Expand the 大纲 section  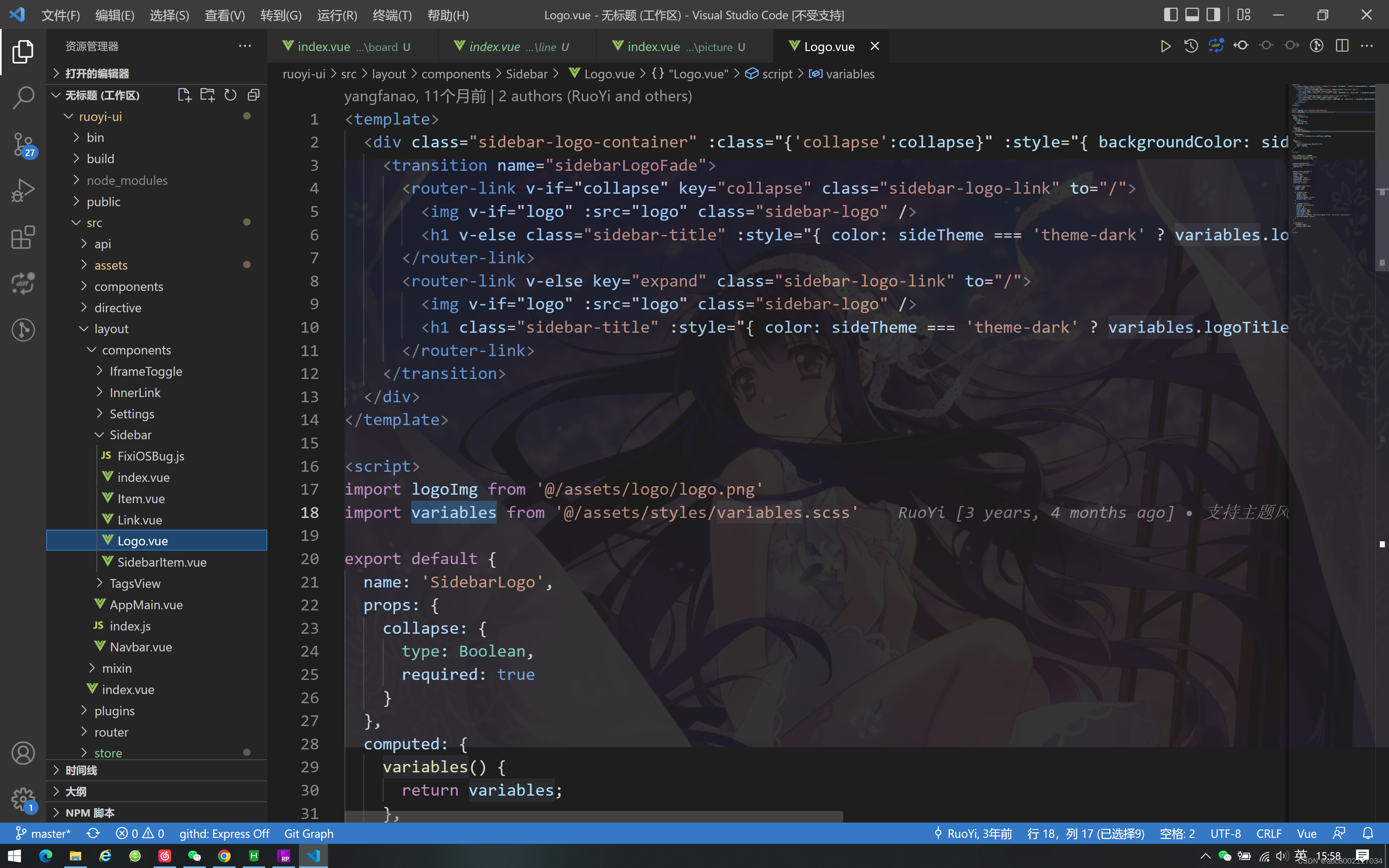pyautogui.click(x=156, y=791)
